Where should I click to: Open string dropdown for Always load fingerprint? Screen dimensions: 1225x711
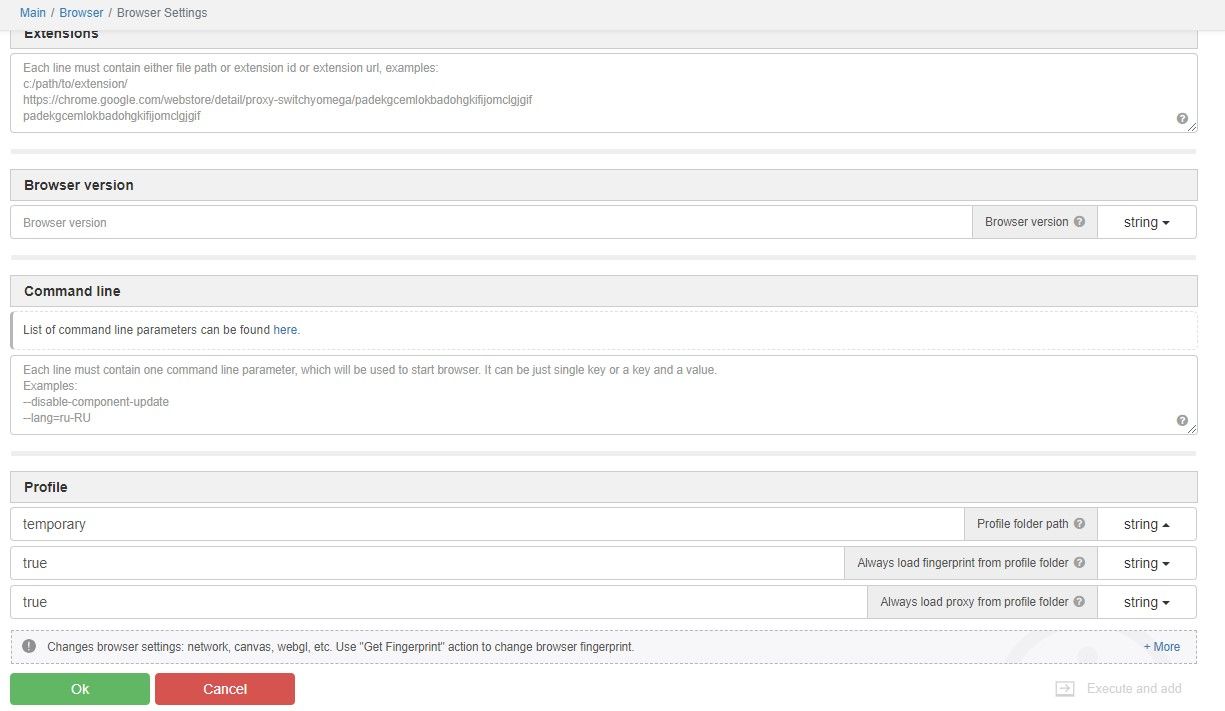click(1146, 563)
